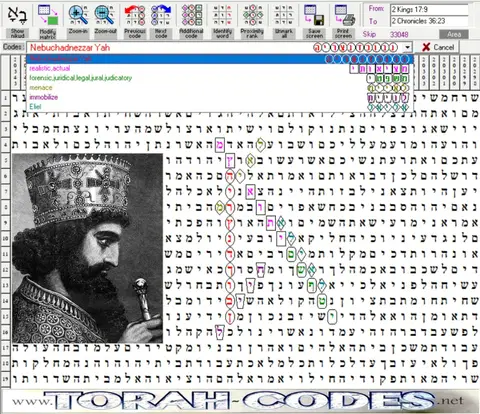Screen dimensions: 480x414
Task: Click the red X cancel icon
Action: tap(426, 47)
